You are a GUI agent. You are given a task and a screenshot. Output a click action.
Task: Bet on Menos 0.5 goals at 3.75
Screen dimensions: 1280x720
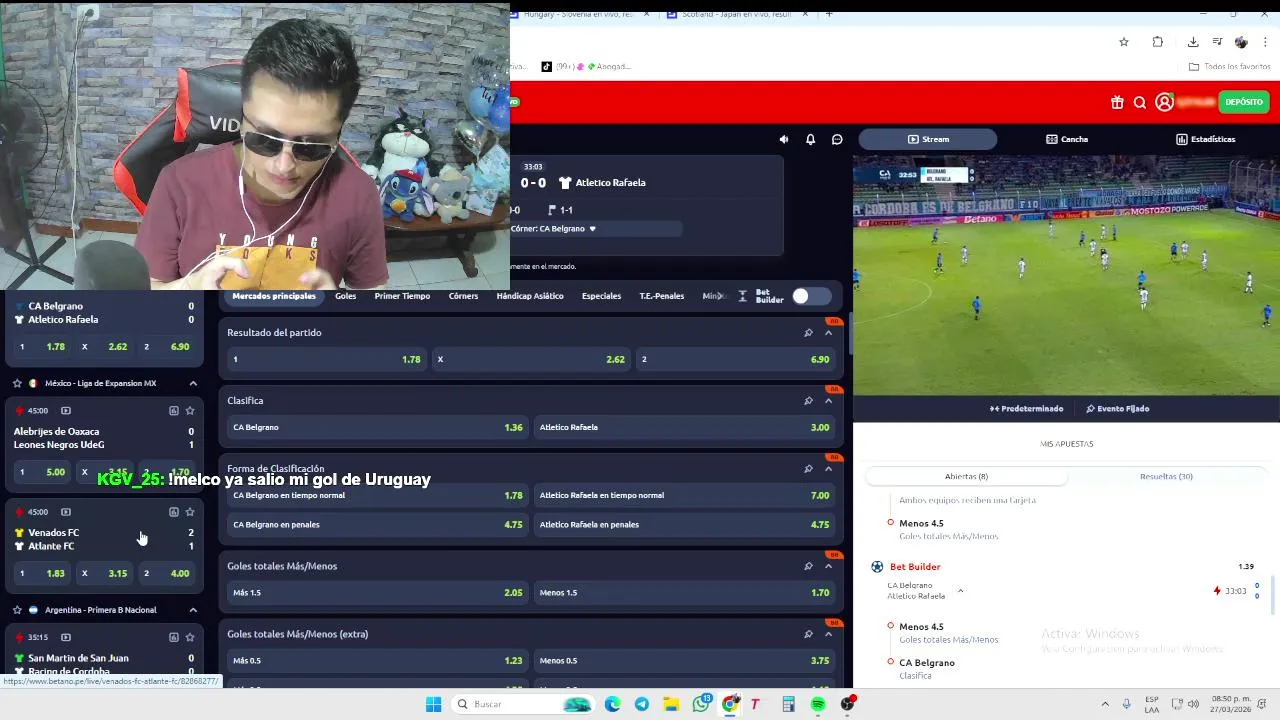point(684,660)
